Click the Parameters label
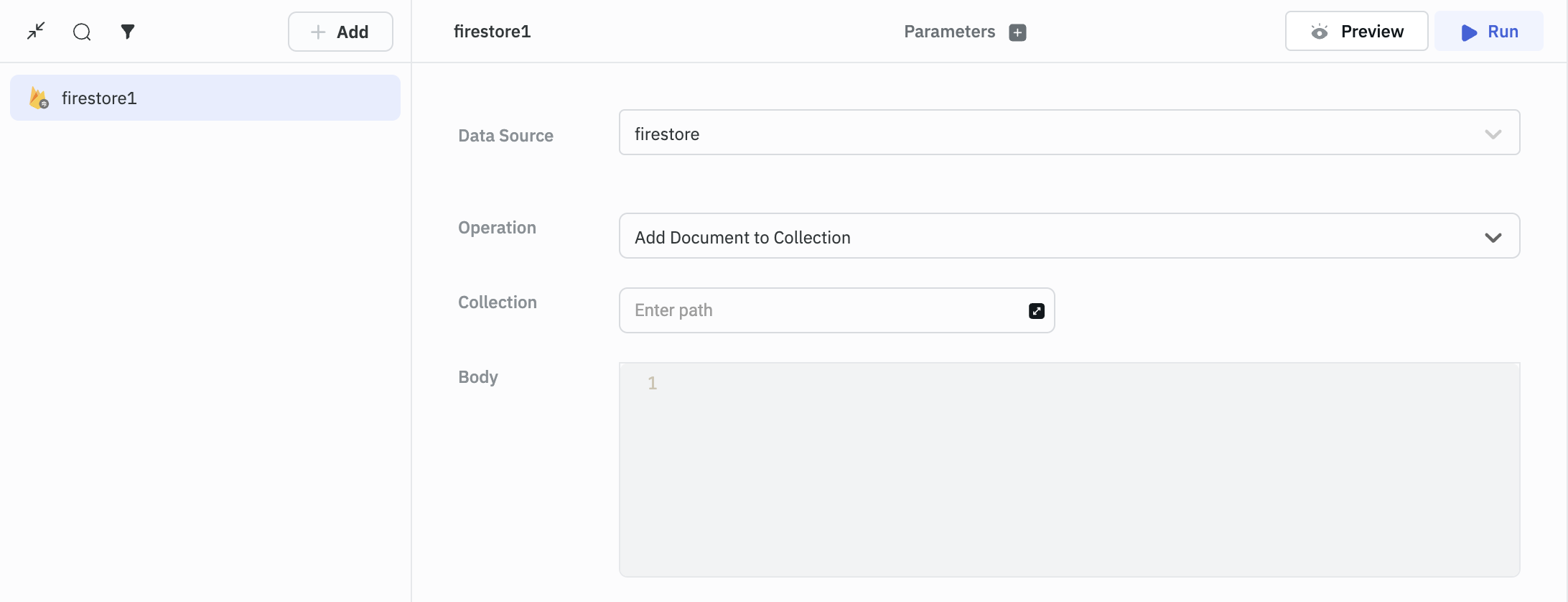Viewport: 1568px width, 602px height. tap(949, 32)
